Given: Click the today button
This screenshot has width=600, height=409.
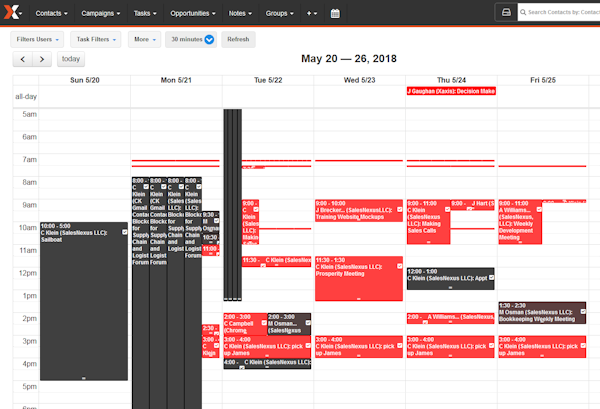Looking at the screenshot, I should pyautogui.click(x=70, y=60).
